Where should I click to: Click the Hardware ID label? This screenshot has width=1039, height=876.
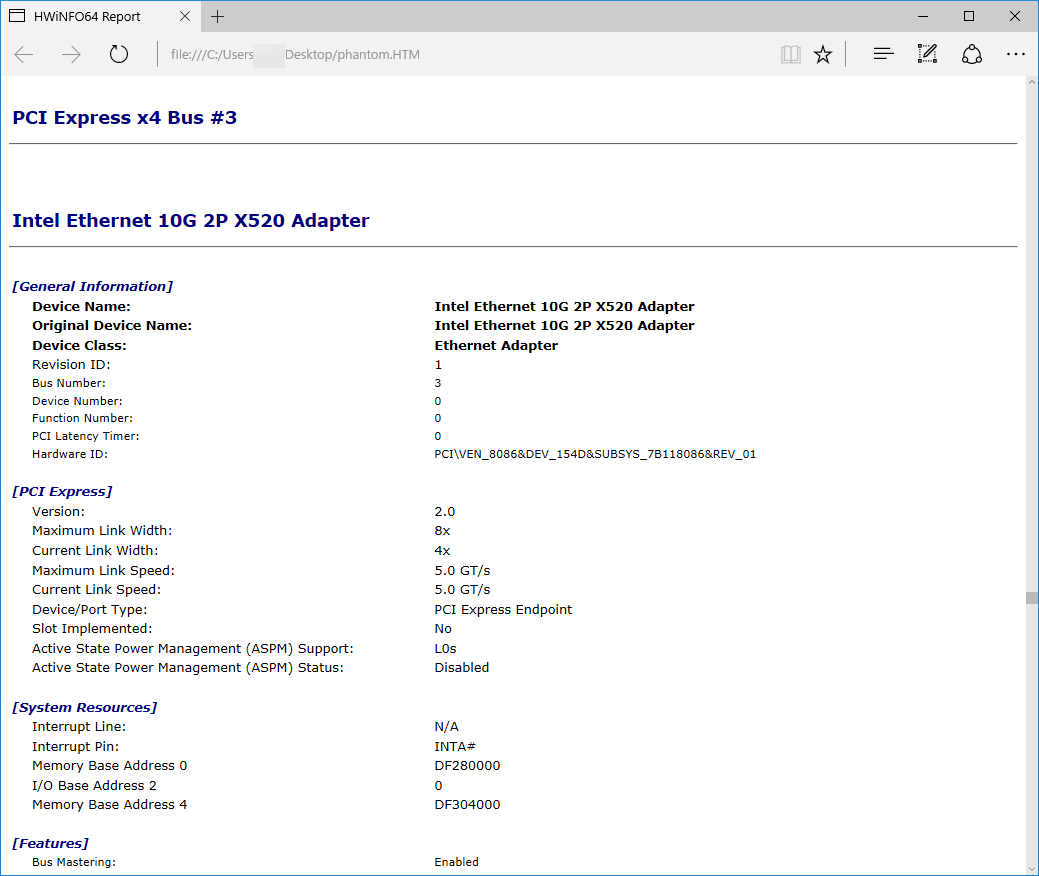(70, 454)
